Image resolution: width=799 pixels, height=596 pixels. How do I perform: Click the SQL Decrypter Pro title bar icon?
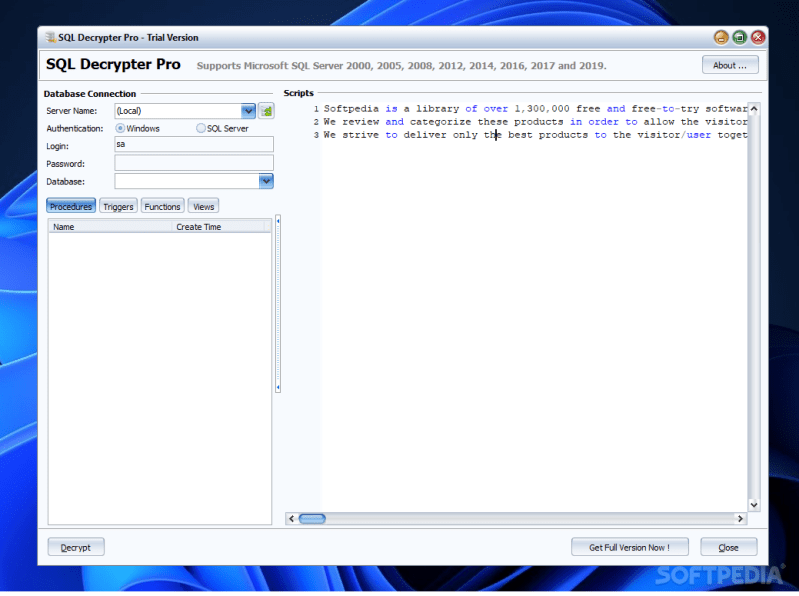click(50, 37)
